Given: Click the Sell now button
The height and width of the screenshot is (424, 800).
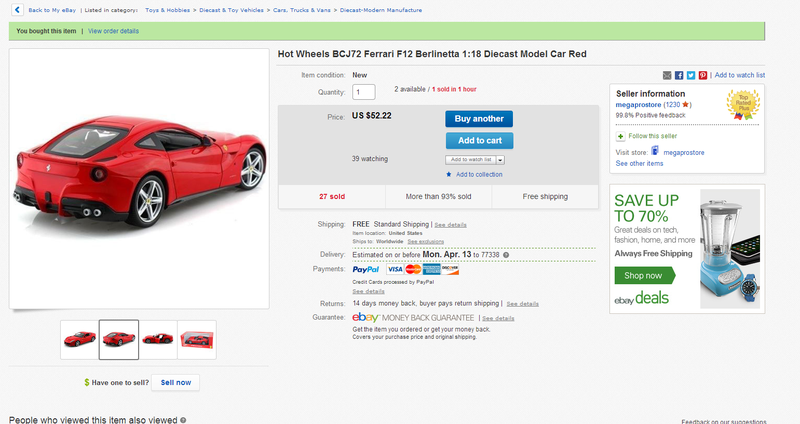Looking at the screenshot, I should (x=176, y=383).
